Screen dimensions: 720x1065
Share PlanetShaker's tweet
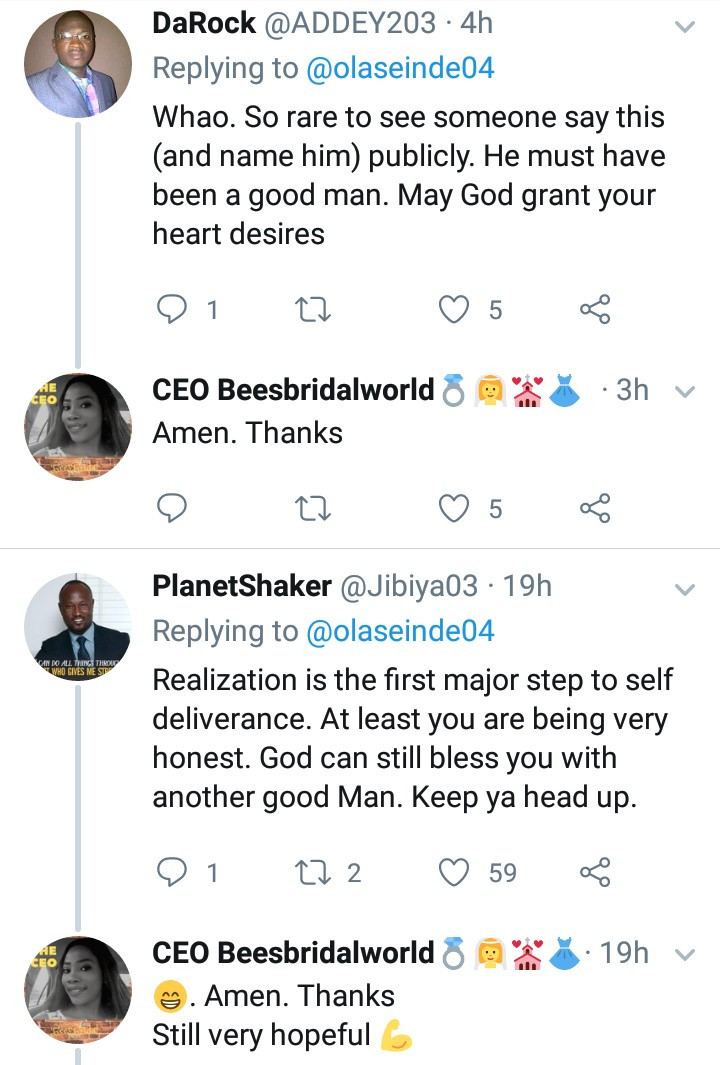(x=595, y=873)
